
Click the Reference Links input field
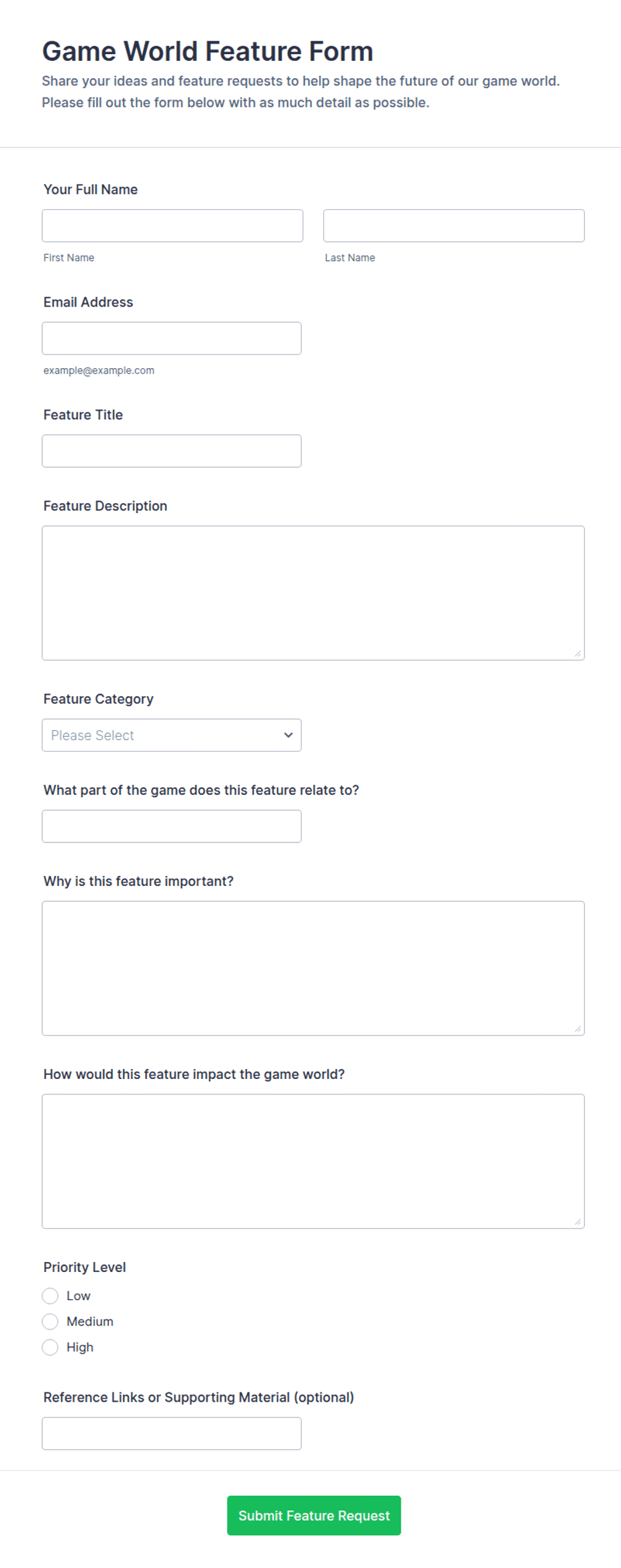tap(172, 1433)
